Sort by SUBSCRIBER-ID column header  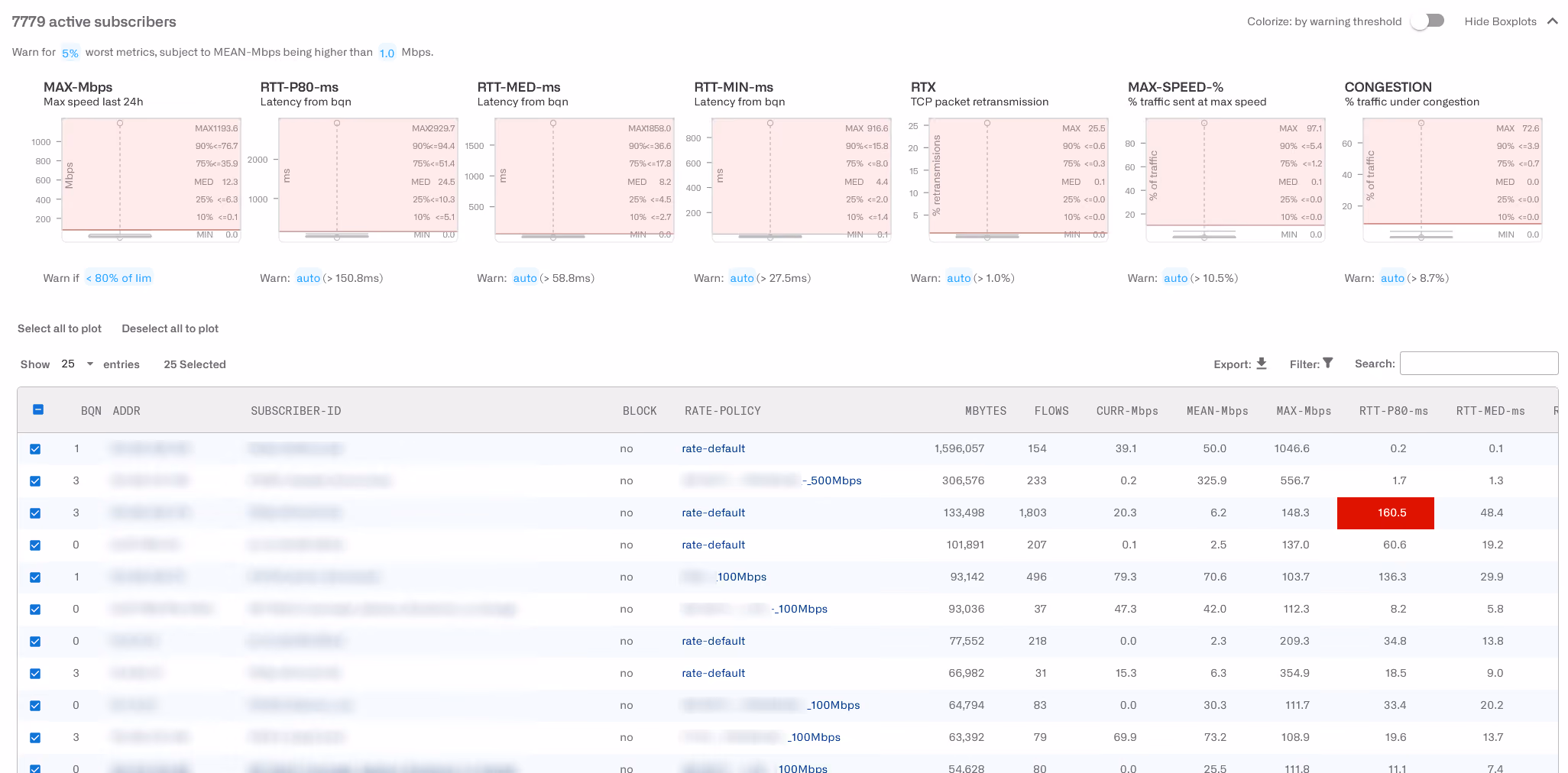point(296,411)
